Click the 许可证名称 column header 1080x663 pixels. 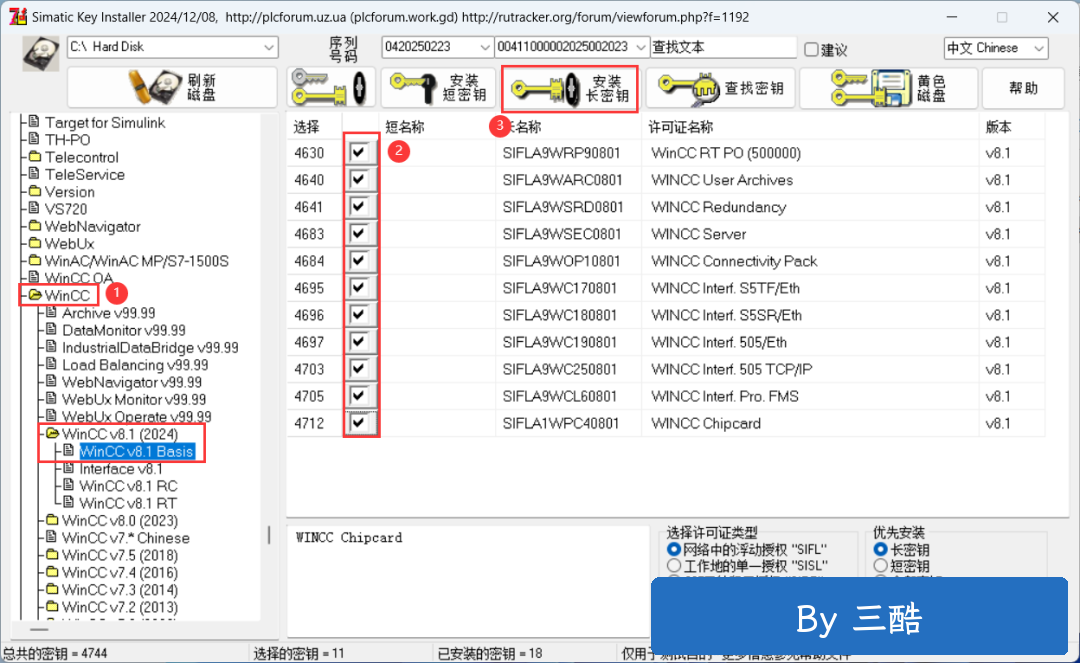tap(681, 127)
